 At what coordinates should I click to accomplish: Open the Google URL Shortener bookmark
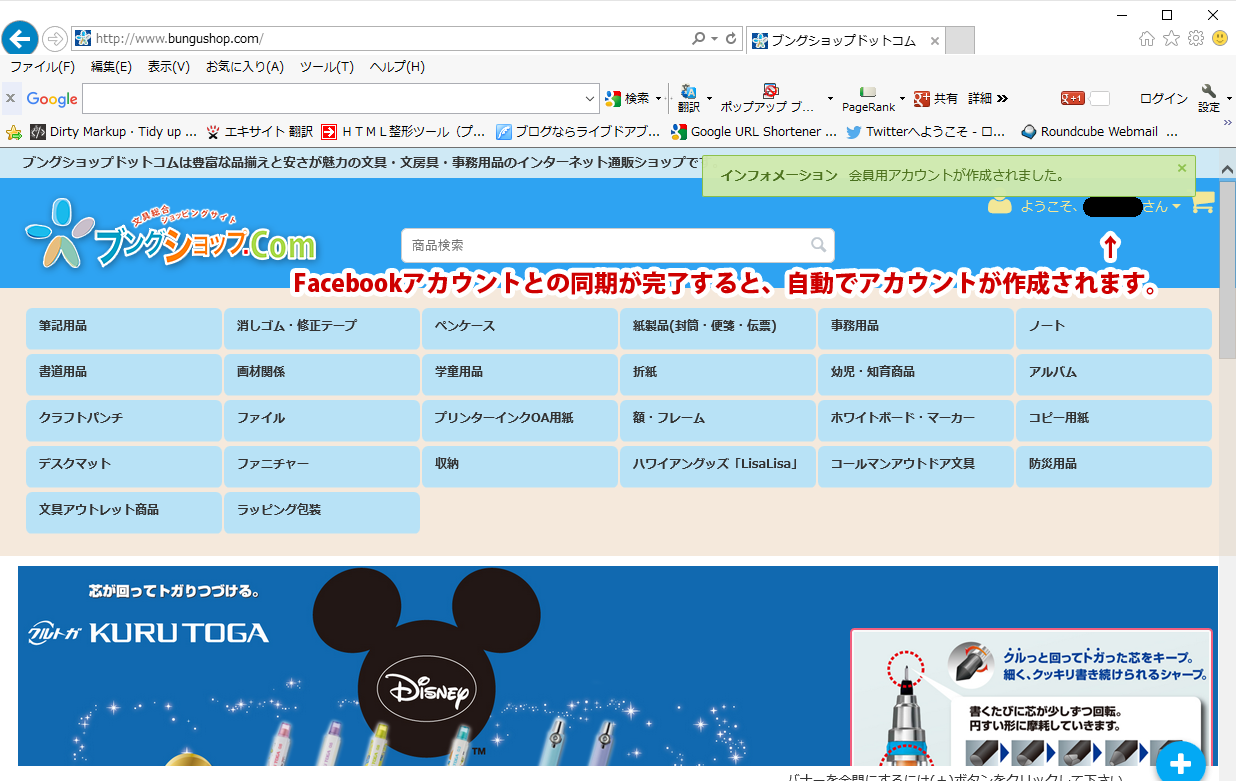[x=754, y=131]
